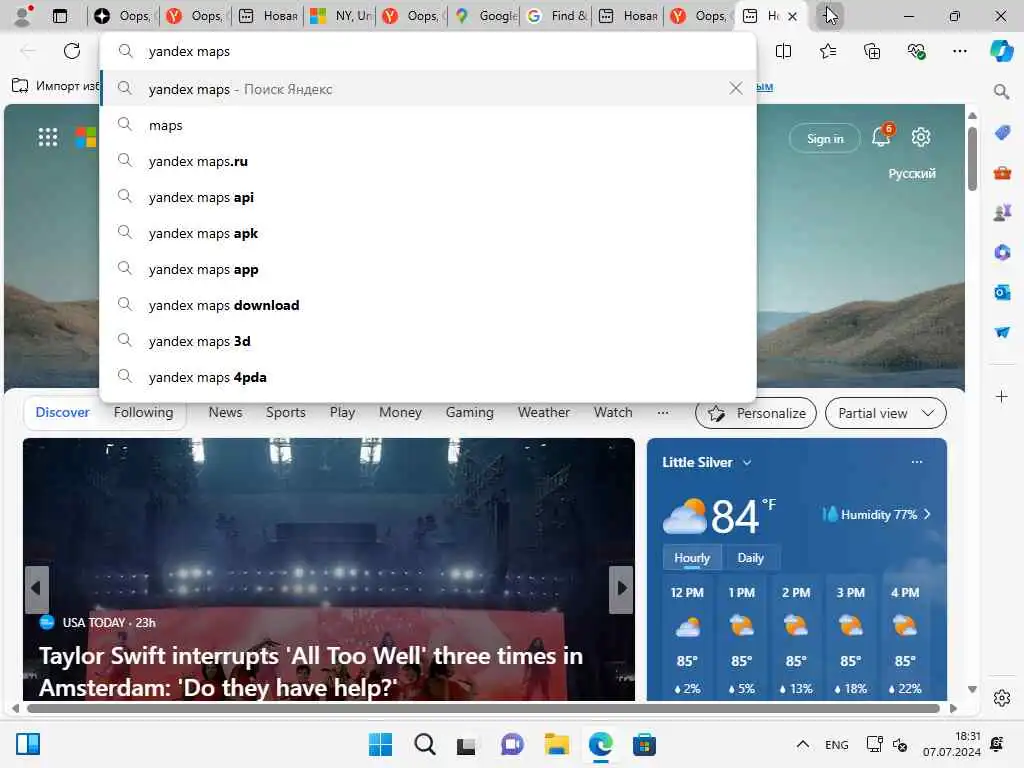Open the Taylor Swift headline article

(311, 671)
